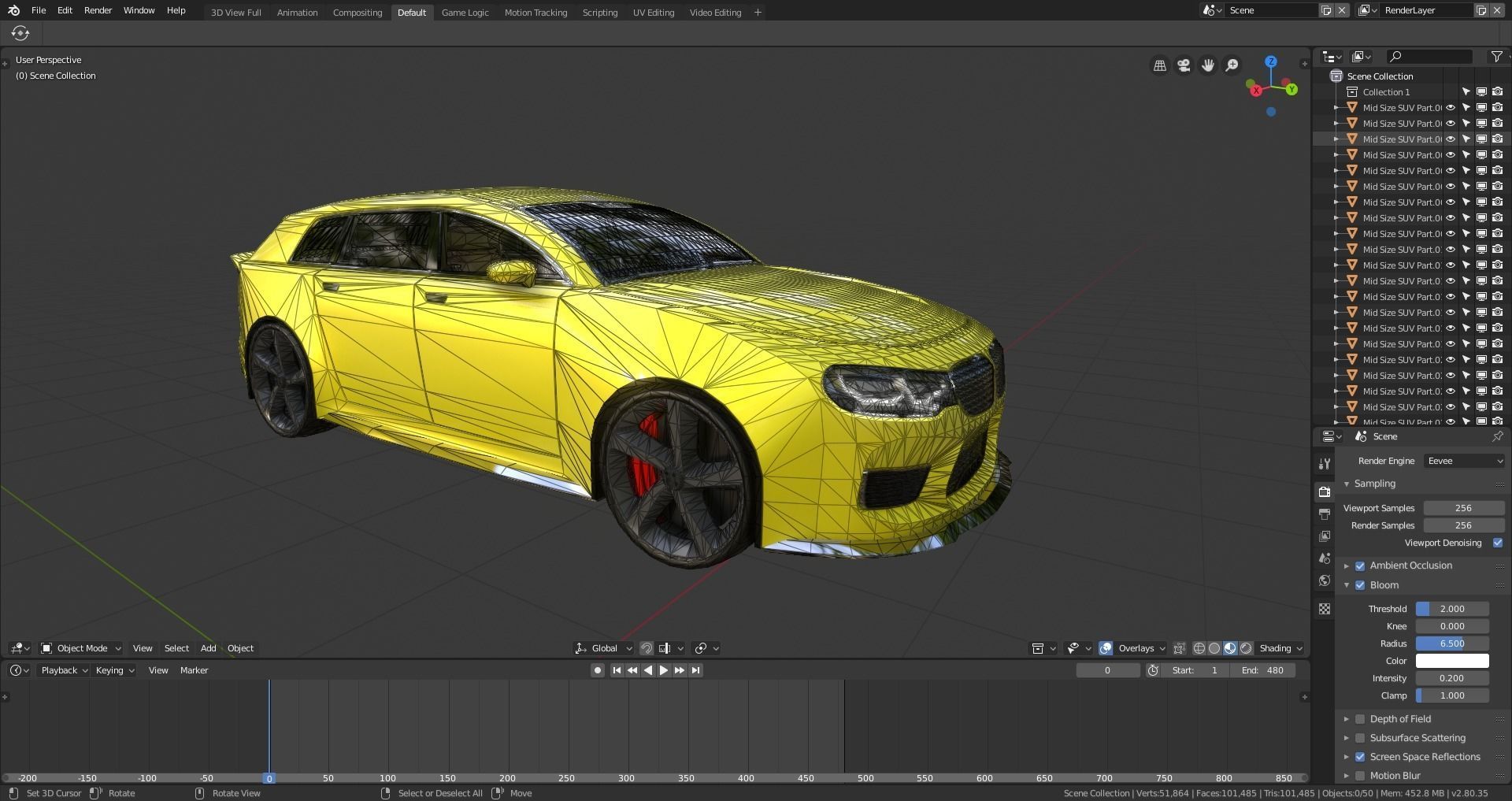Pin the properties editor context
The height and width of the screenshot is (801, 1512).
coord(1497,436)
